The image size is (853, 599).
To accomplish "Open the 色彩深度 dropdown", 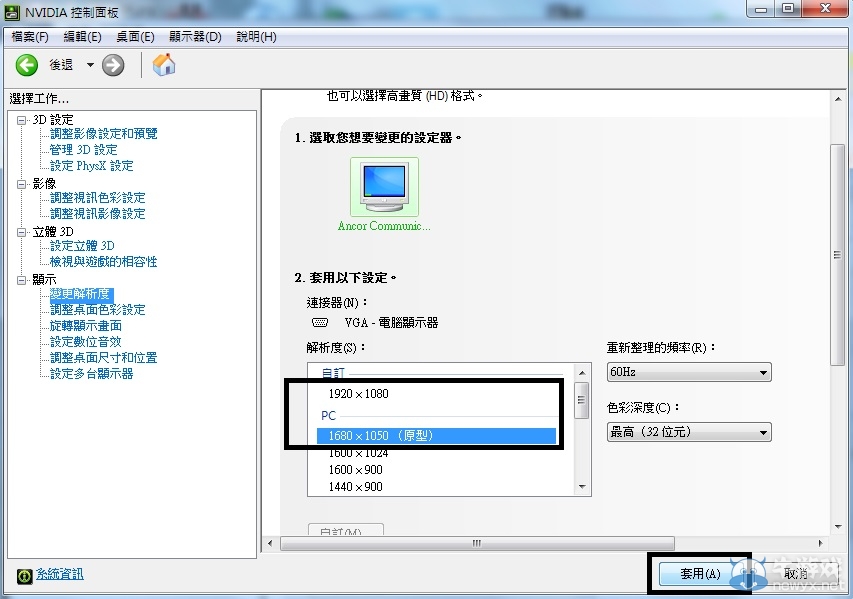I will [x=689, y=432].
